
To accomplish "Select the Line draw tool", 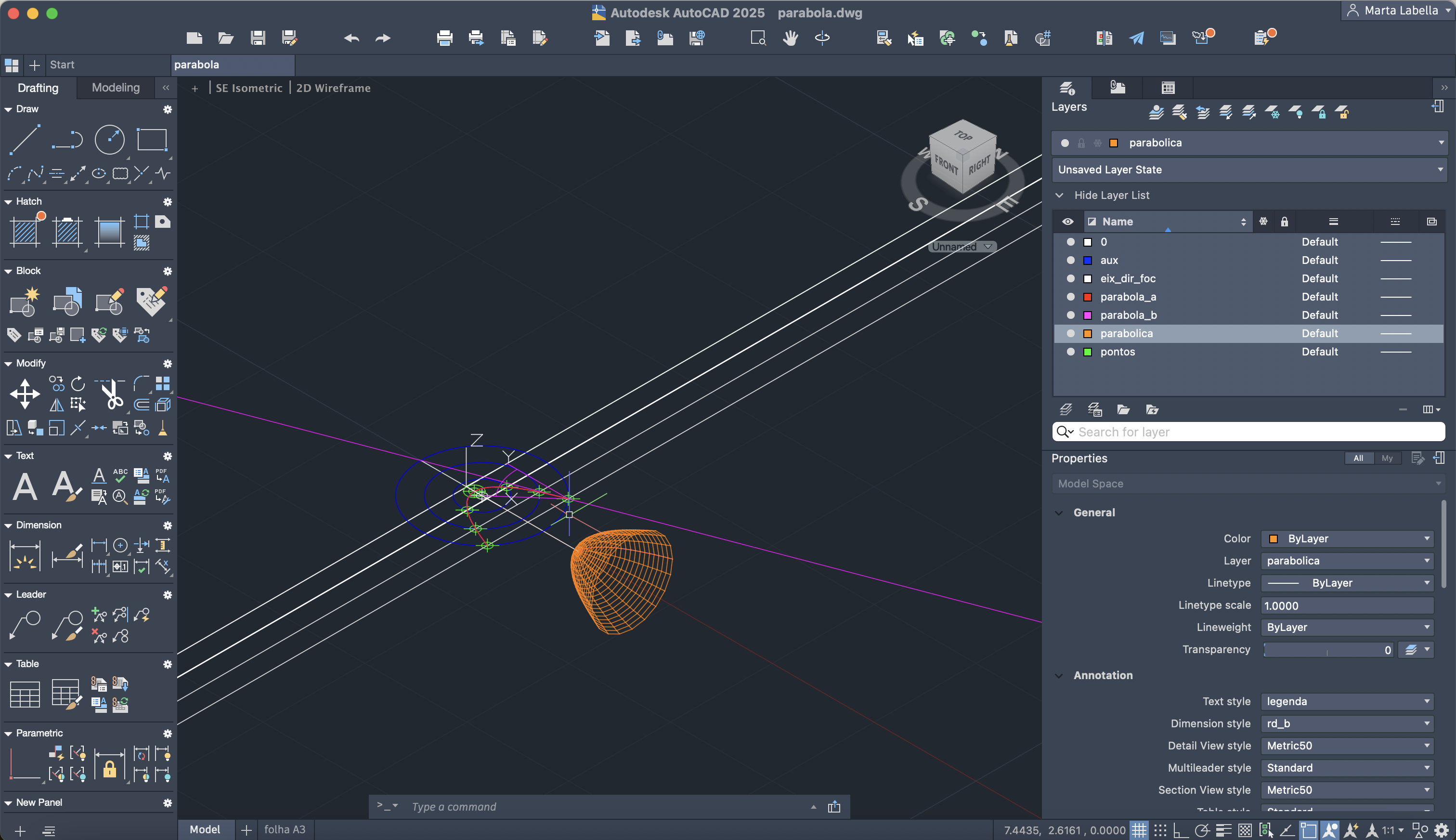I will coord(25,139).
